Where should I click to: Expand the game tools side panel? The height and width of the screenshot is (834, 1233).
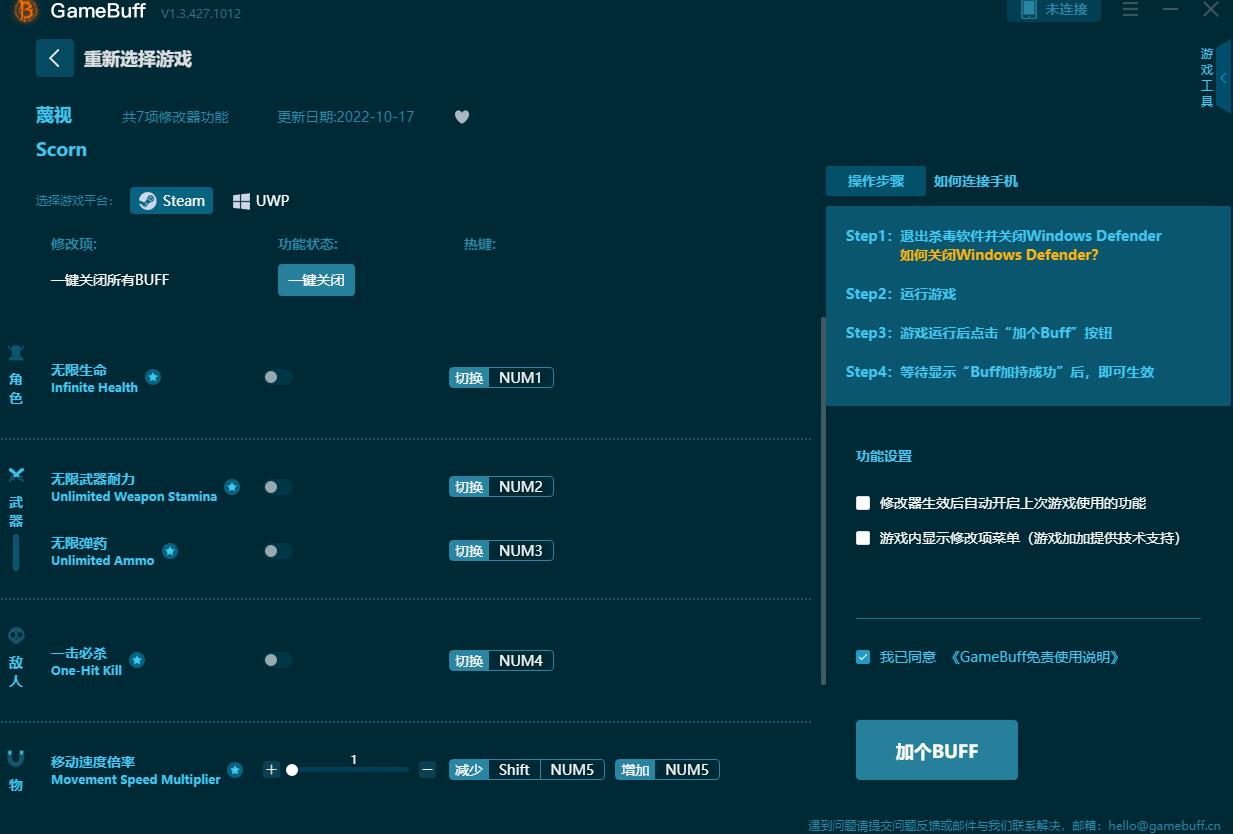coord(1223,78)
